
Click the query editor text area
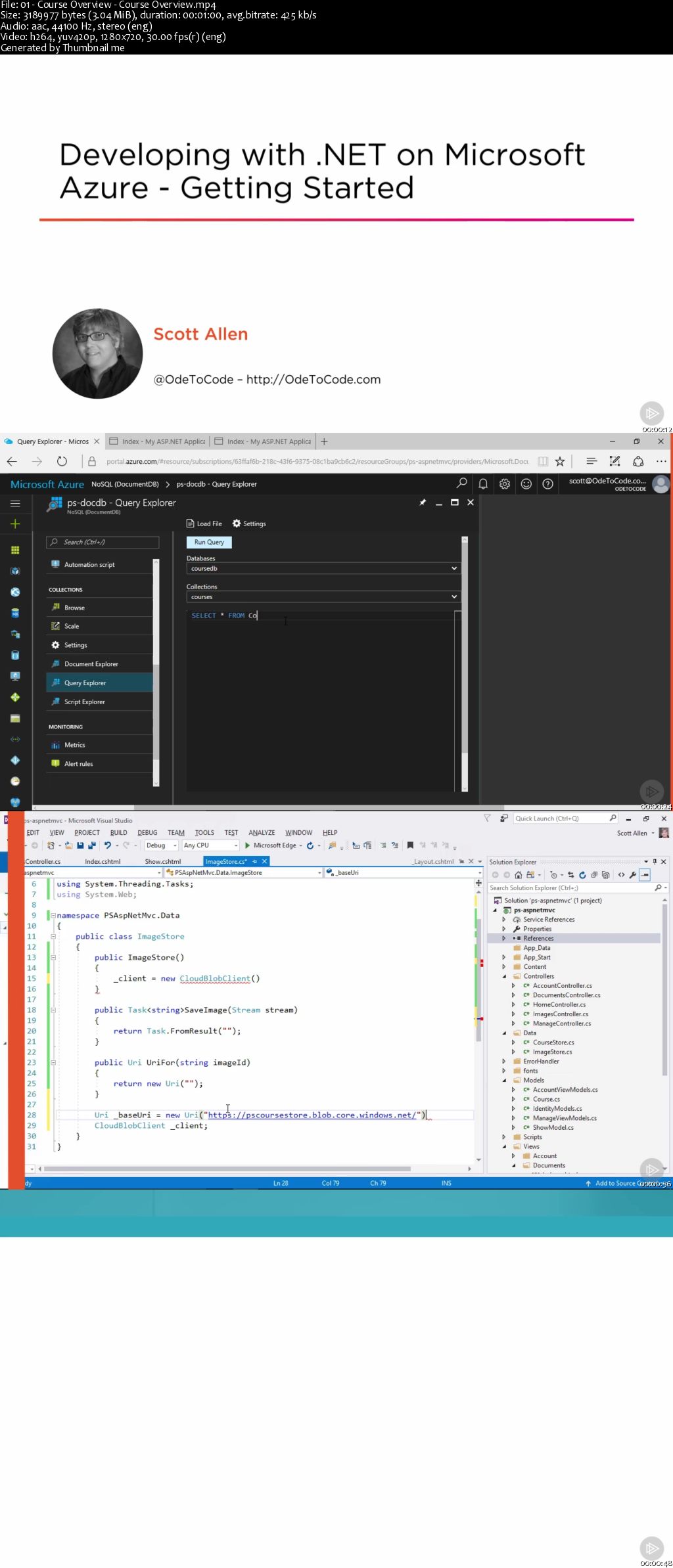pos(320,700)
